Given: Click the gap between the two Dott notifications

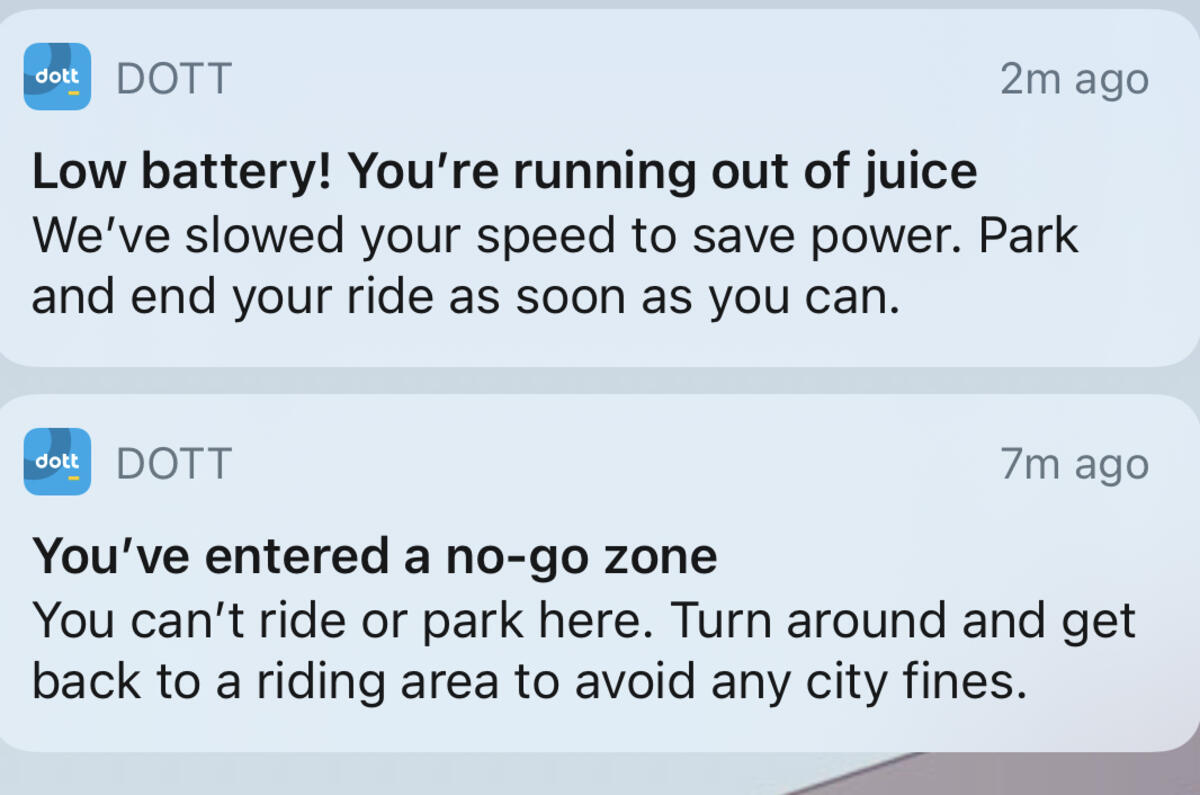Looking at the screenshot, I should 600,380.
